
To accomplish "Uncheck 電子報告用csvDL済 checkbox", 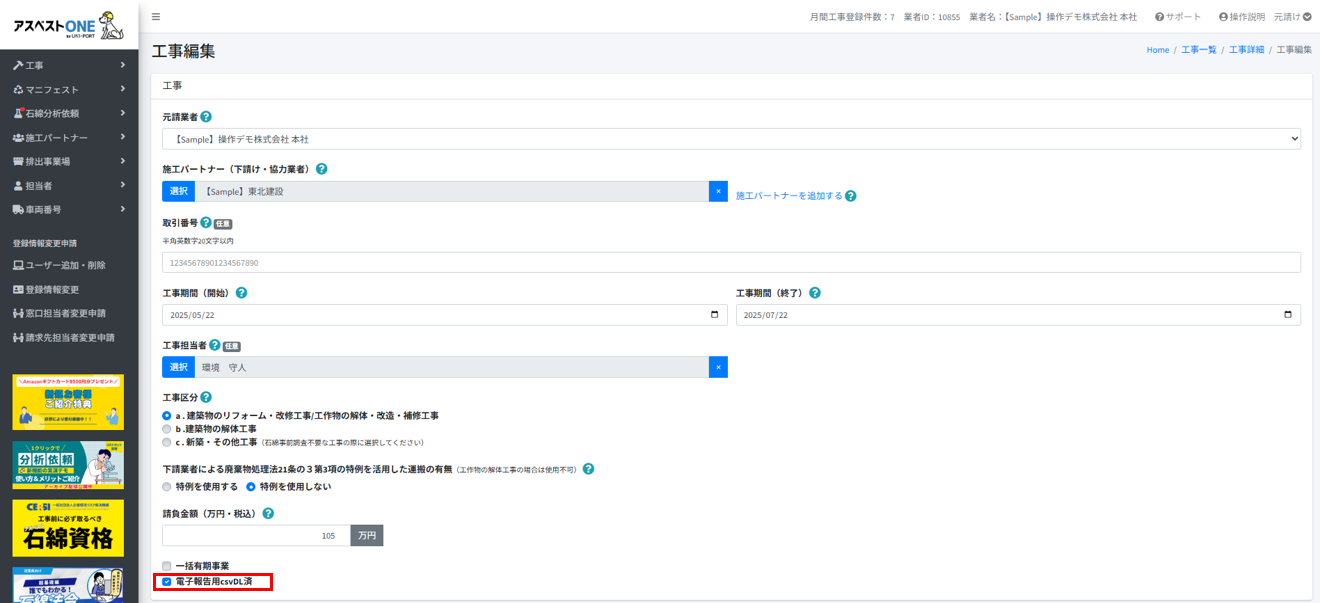I will coord(167,582).
